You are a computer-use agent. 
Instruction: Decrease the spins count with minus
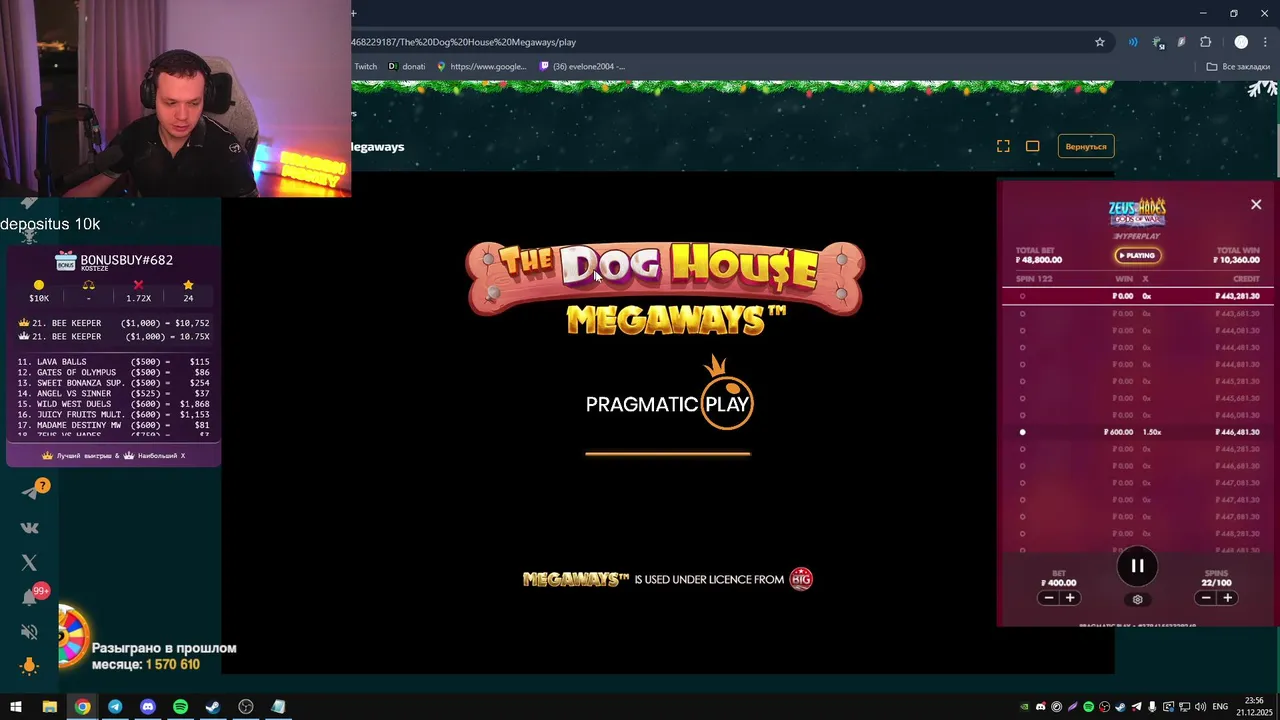click(x=1206, y=598)
